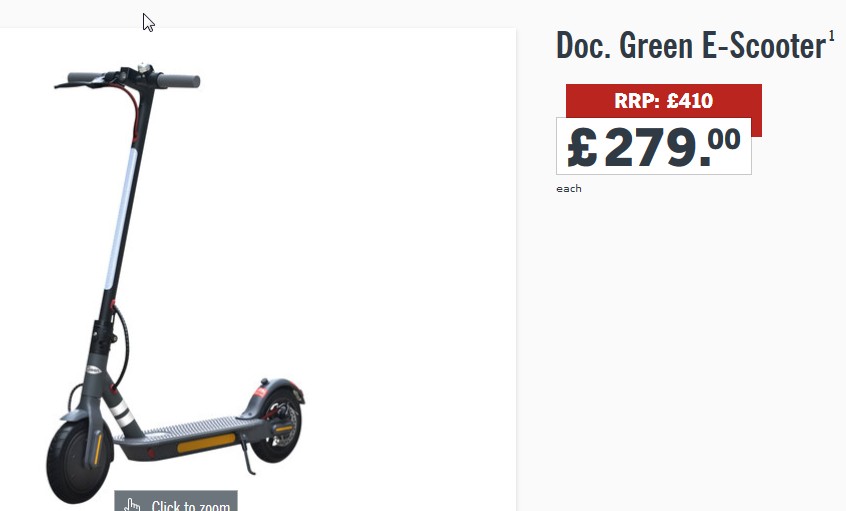Click the red 'RRP: £410' label
The image size is (846, 511).
(664, 101)
